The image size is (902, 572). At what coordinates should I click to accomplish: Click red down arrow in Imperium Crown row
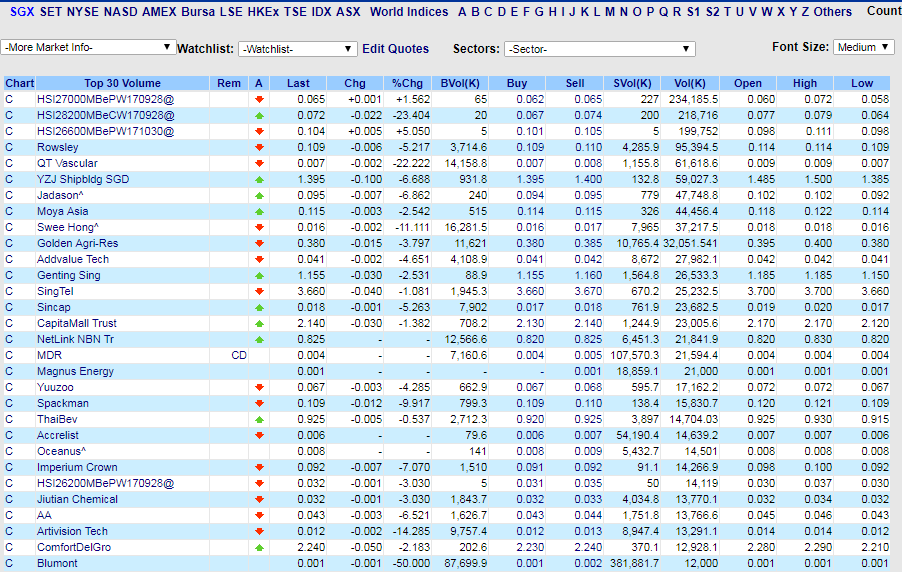pyautogui.click(x=259, y=467)
